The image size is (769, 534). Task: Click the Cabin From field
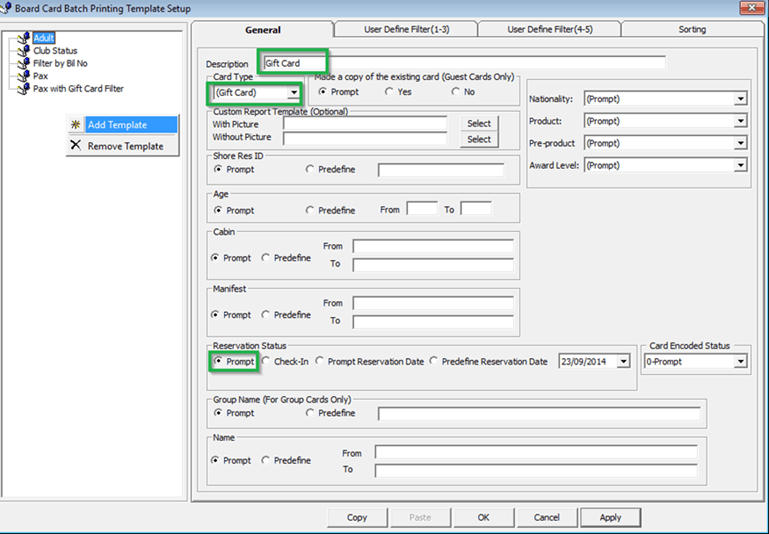433,246
